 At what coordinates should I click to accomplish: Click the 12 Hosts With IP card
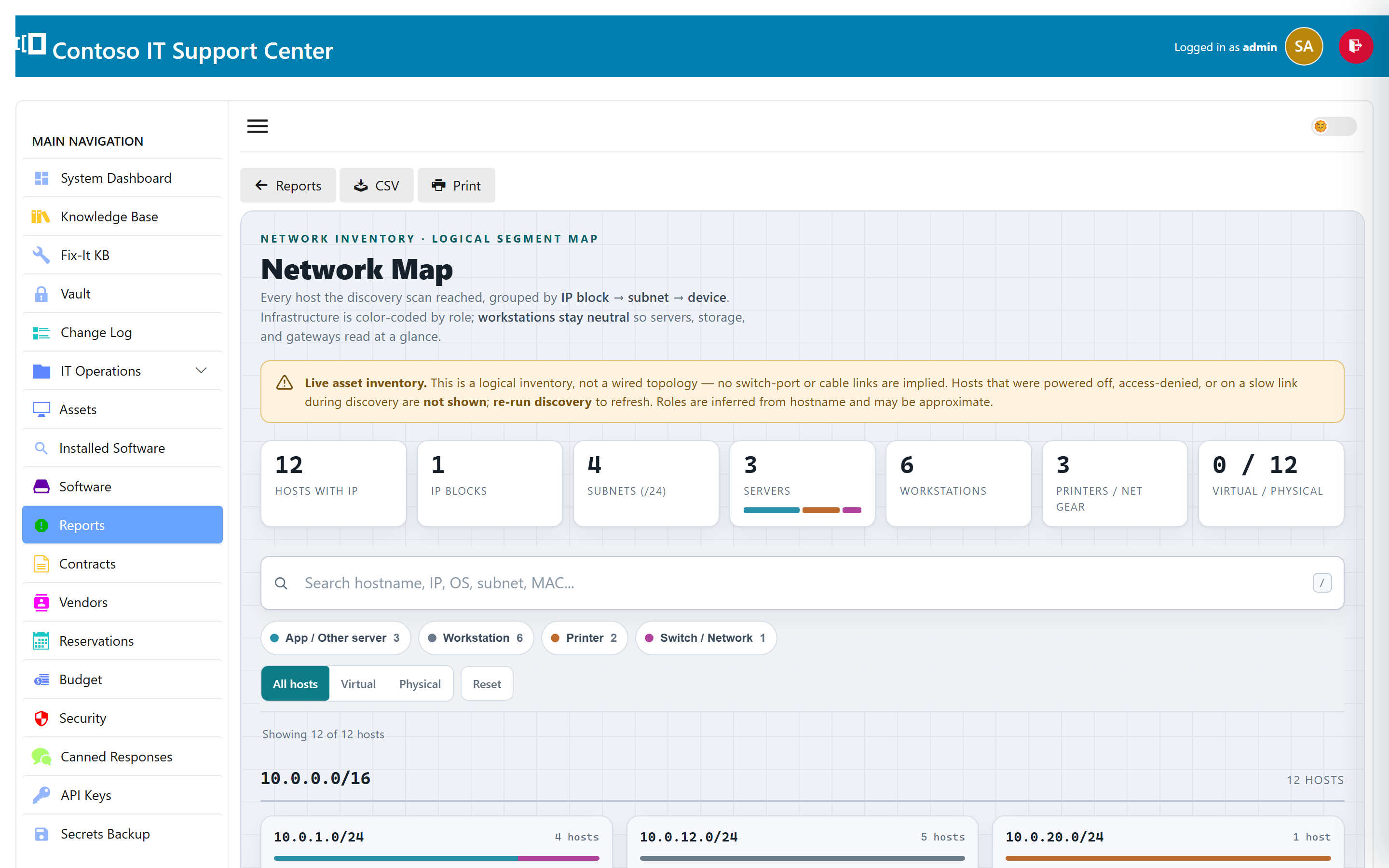pyautogui.click(x=333, y=483)
